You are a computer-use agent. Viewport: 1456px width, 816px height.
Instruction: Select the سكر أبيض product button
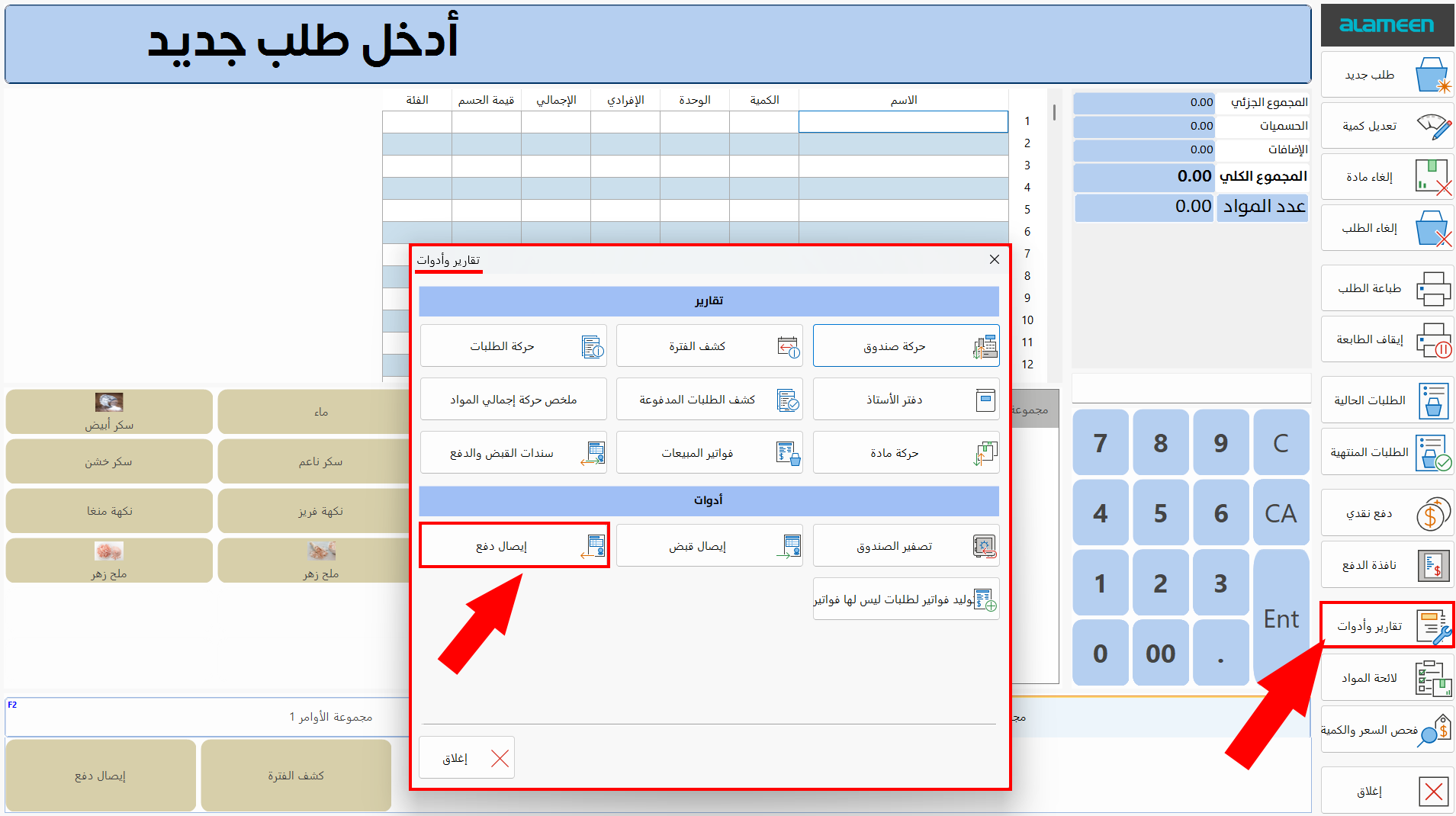(x=108, y=412)
